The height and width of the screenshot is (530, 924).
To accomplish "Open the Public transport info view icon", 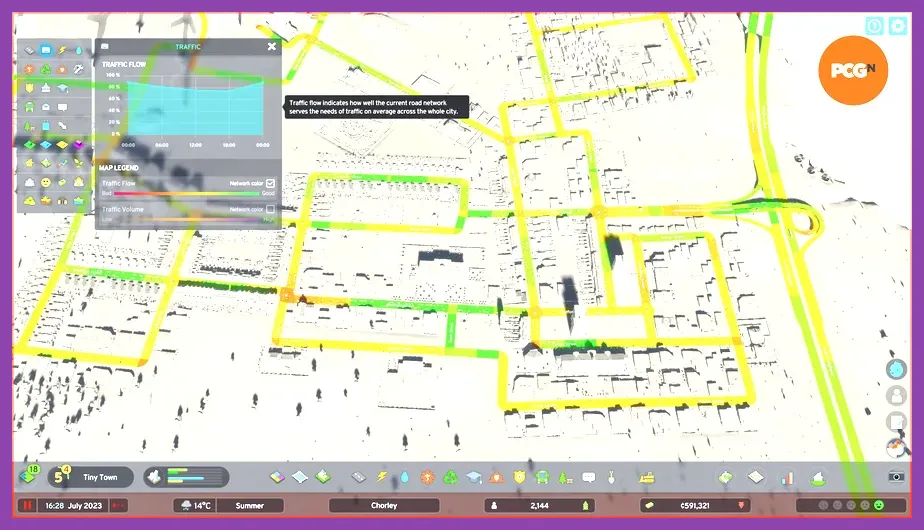I will tap(29, 107).
